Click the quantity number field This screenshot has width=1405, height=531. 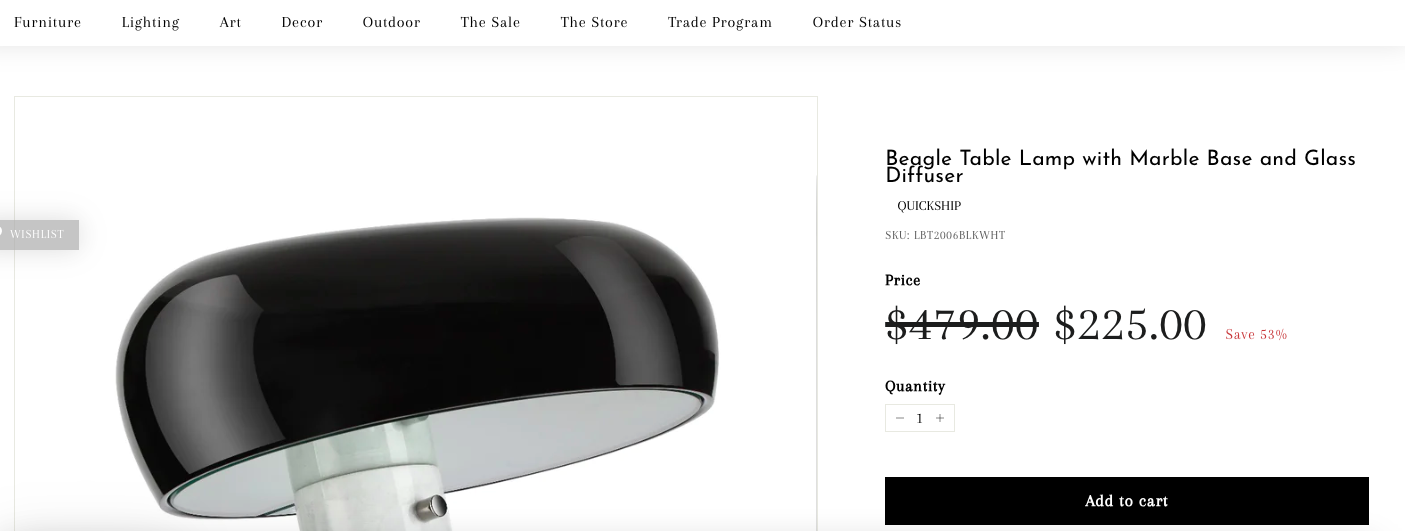tap(920, 418)
